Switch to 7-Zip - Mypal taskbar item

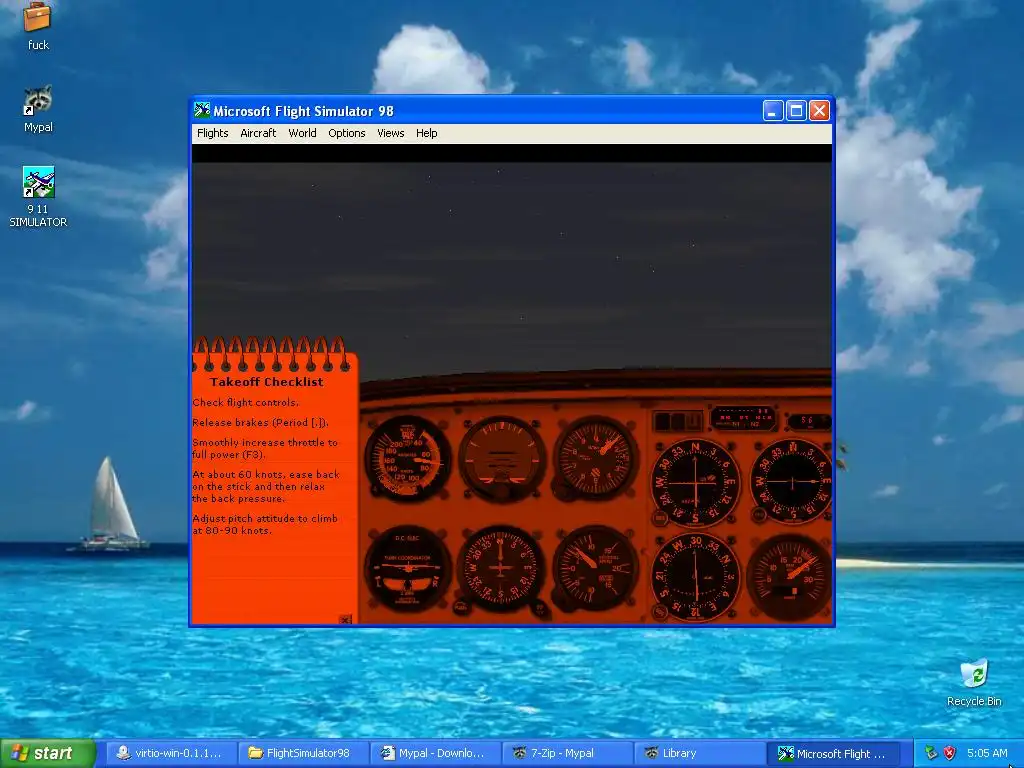click(x=568, y=753)
